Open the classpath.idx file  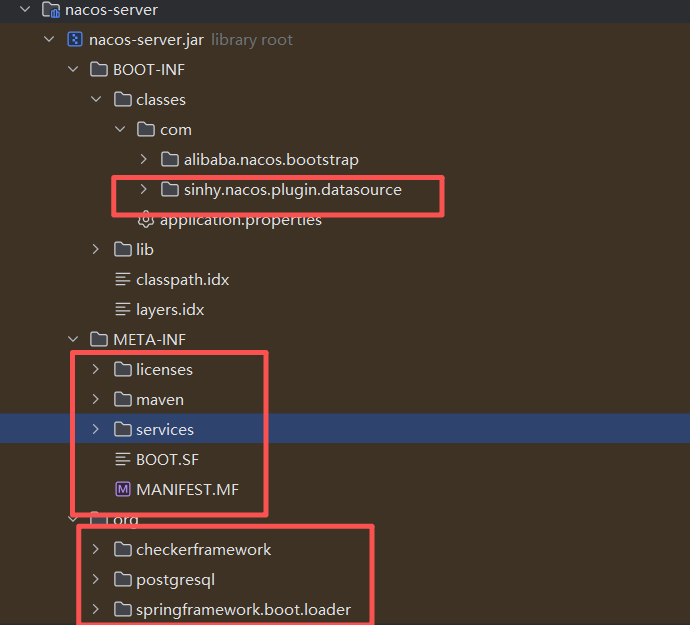click(x=183, y=280)
